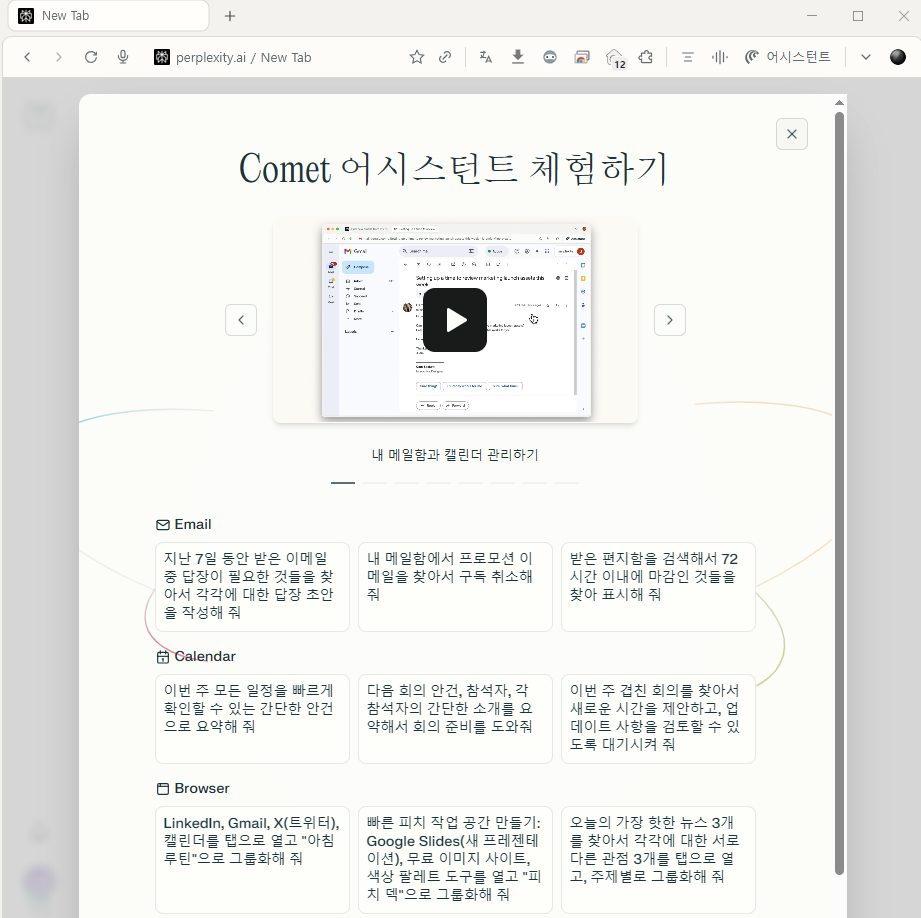
Task: Choose the '다음 회의 안건, 참석자' card
Action: (455, 719)
